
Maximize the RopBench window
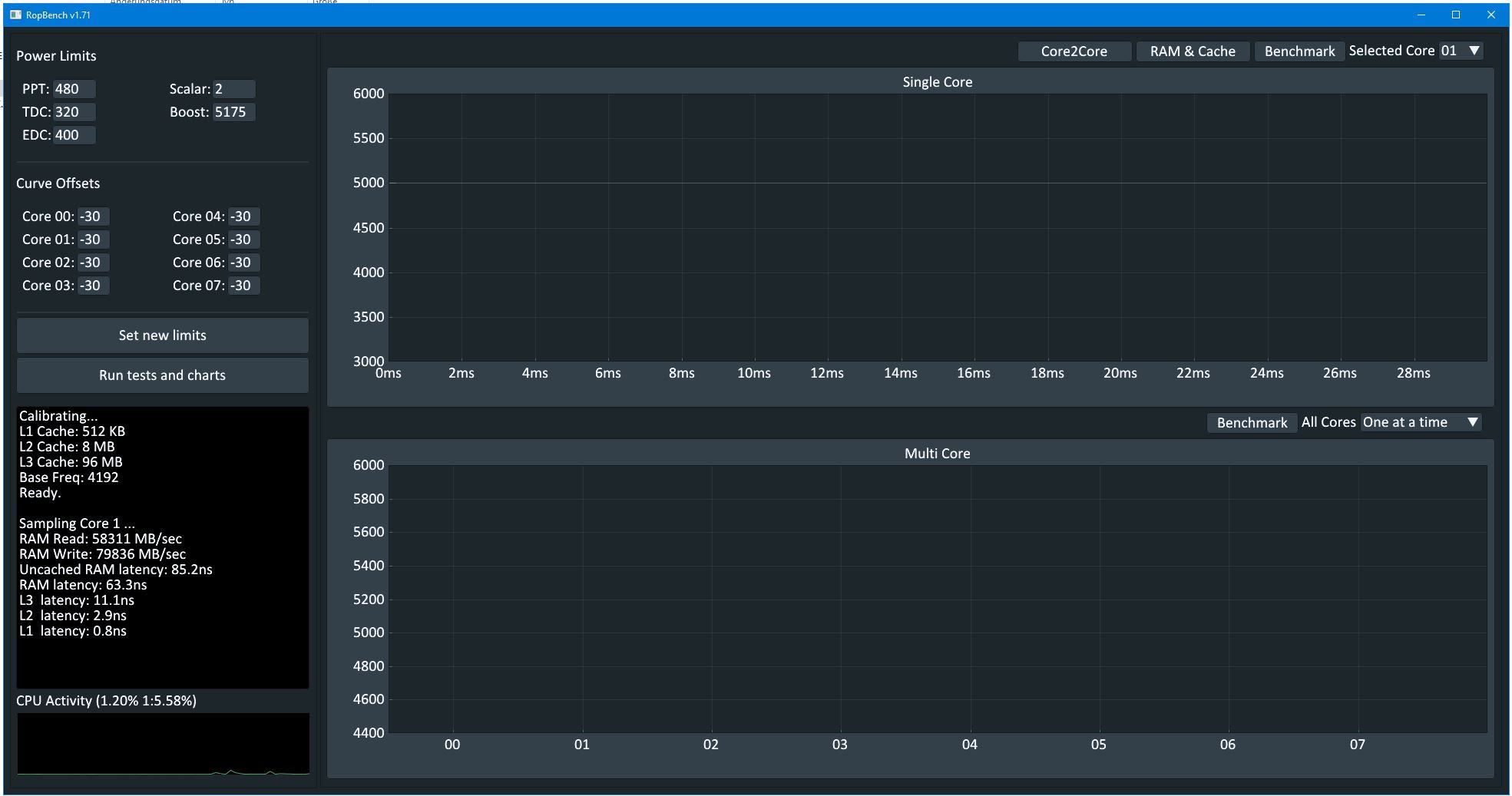point(1456,15)
